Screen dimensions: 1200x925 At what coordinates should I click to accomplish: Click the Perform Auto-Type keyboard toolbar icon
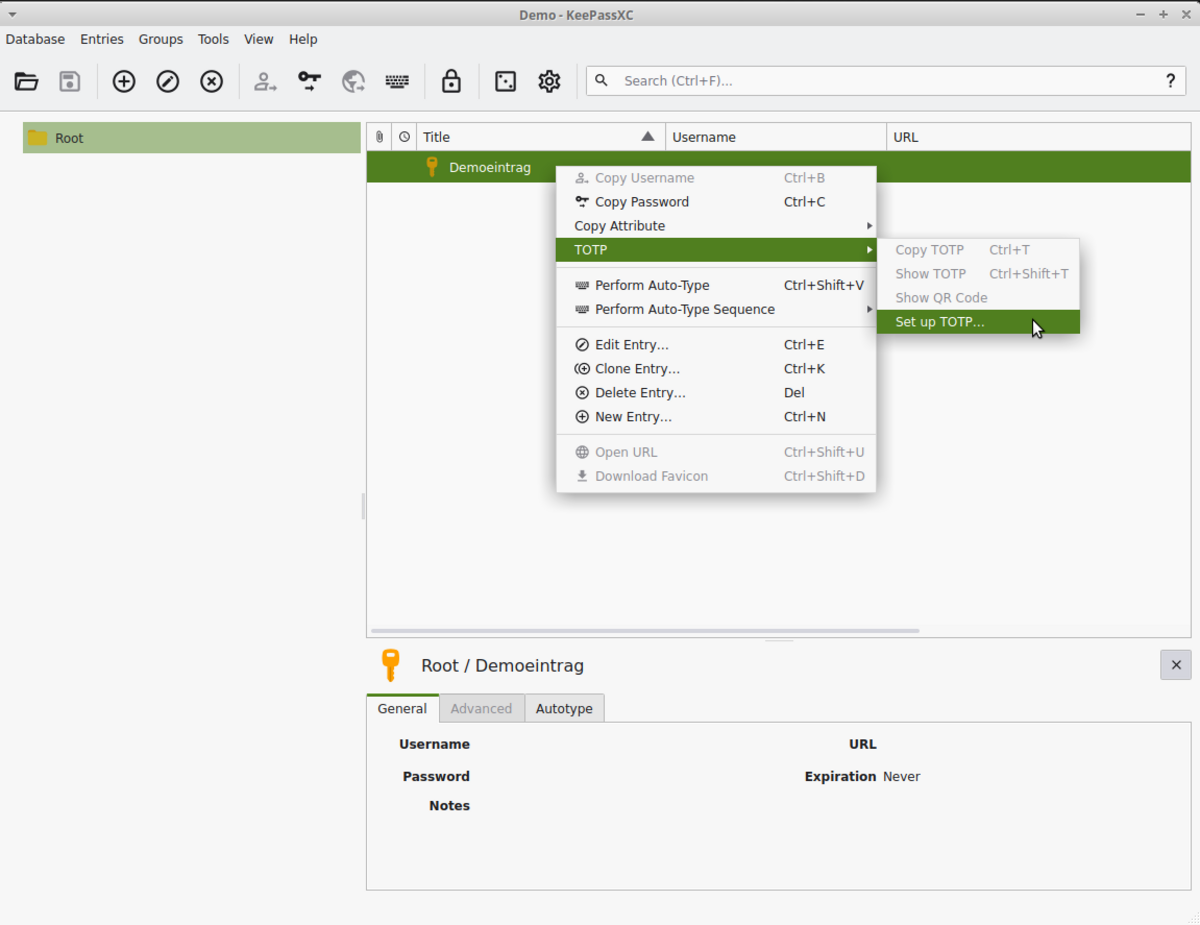click(397, 81)
